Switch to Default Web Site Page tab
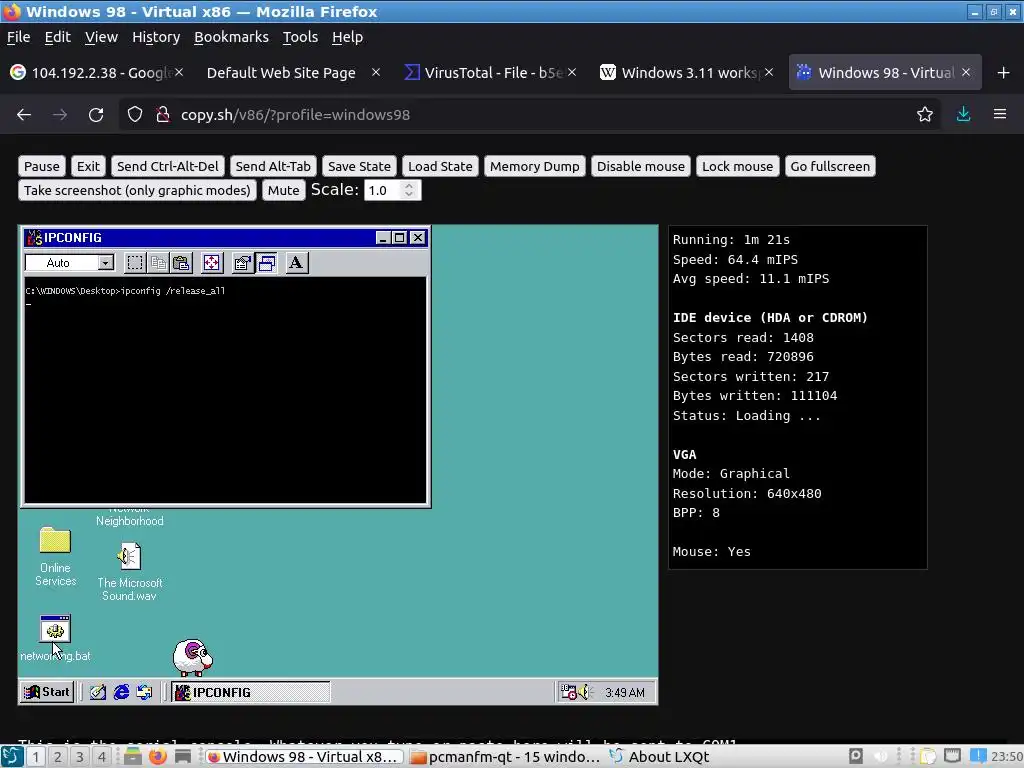Image resolution: width=1024 pixels, height=768 pixels. (281, 72)
